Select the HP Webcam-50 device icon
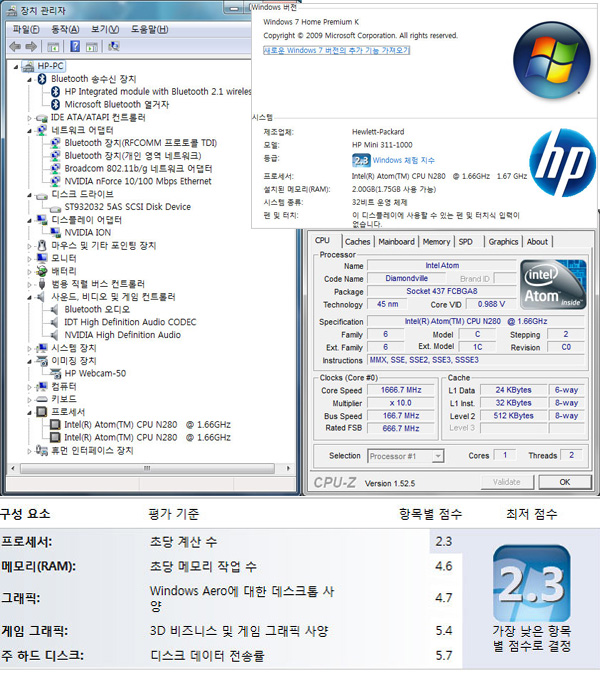 coord(55,374)
